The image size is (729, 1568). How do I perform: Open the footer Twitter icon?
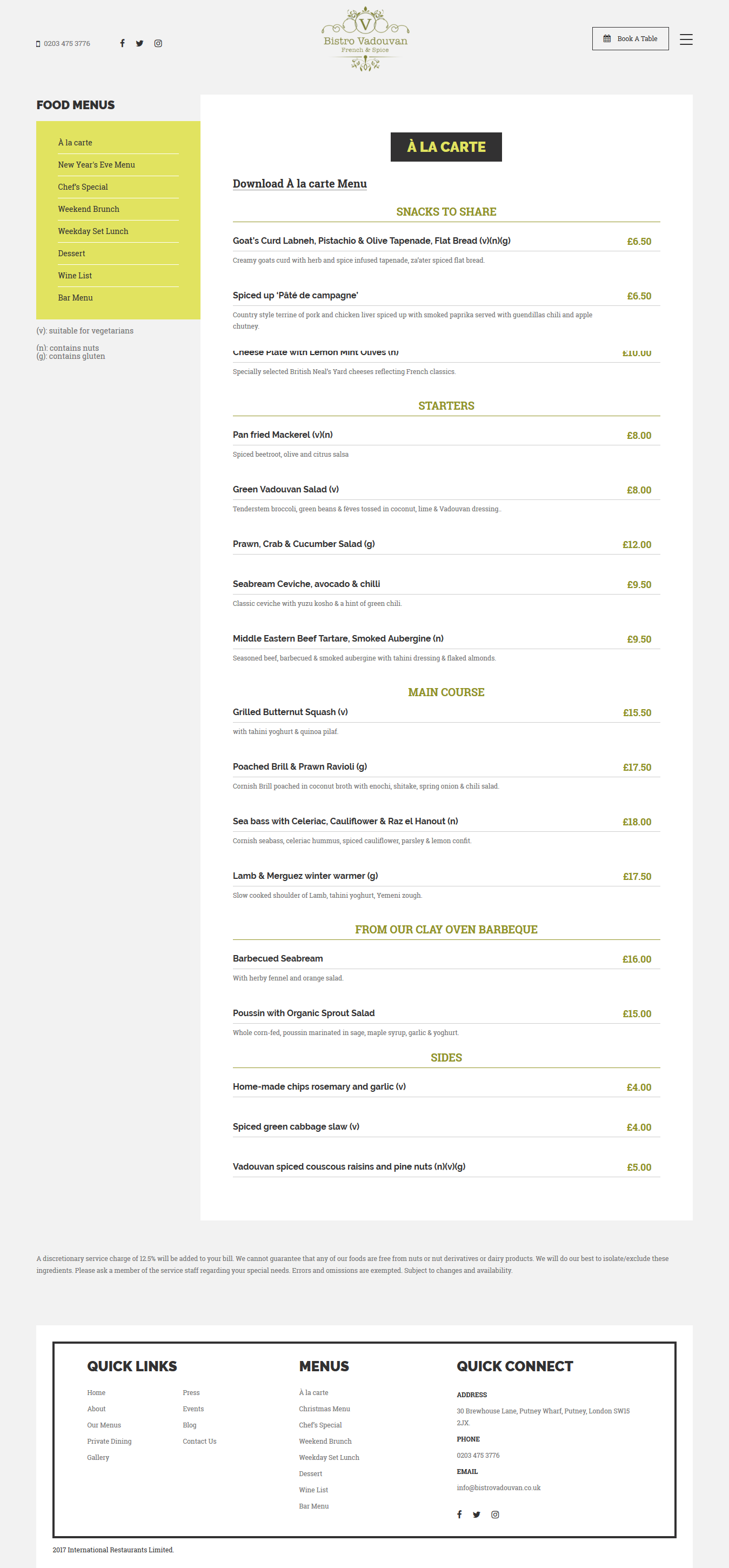click(477, 1514)
